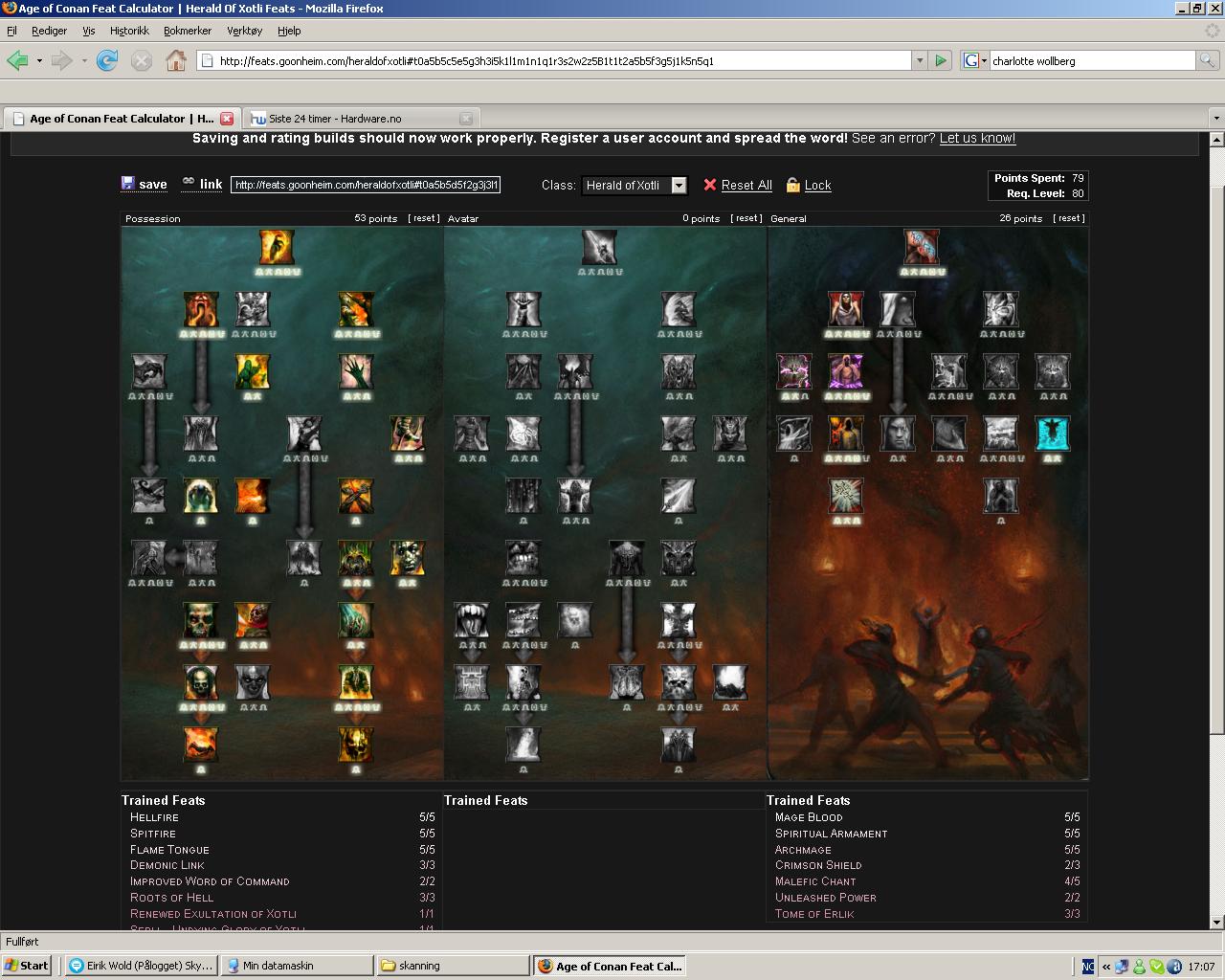Open the skanning folder taskbar button
This screenshot has height=980, width=1225.
pos(453,966)
